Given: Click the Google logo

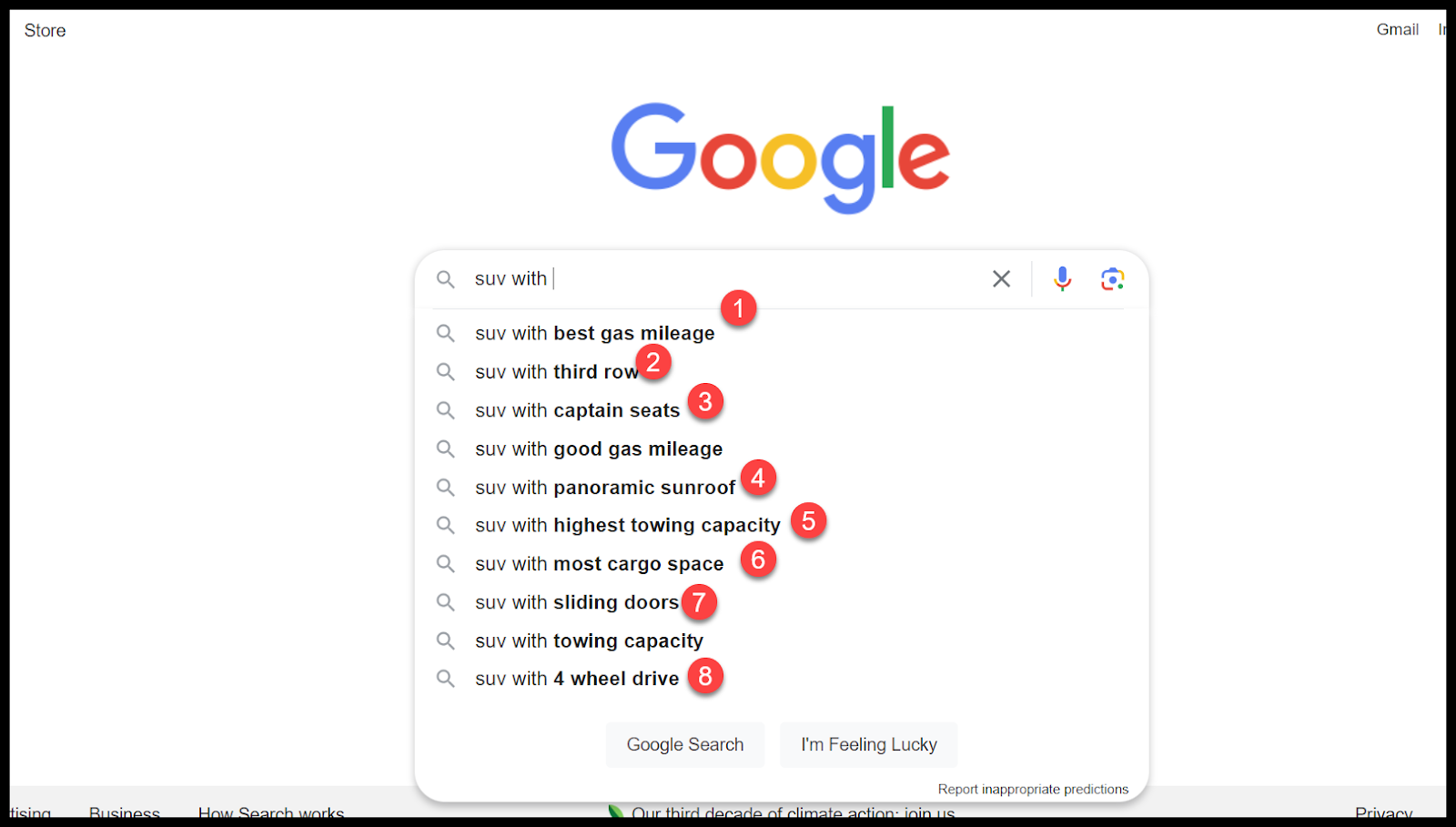Looking at the screenshot, I should [780, 156].
